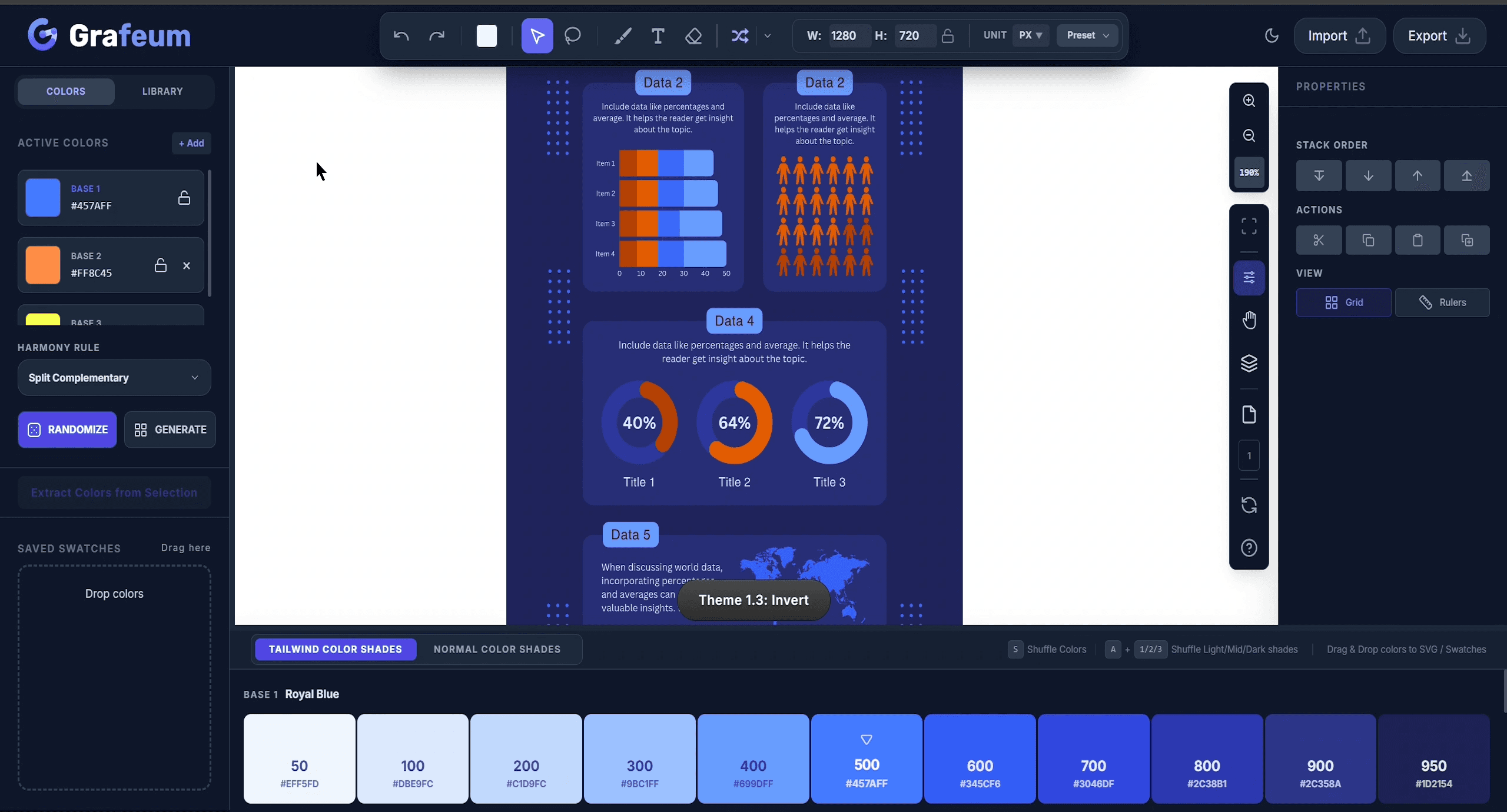Switch to Normal Color Shades tab
This screenshot has width=1507, height=812.
point(497,648)
